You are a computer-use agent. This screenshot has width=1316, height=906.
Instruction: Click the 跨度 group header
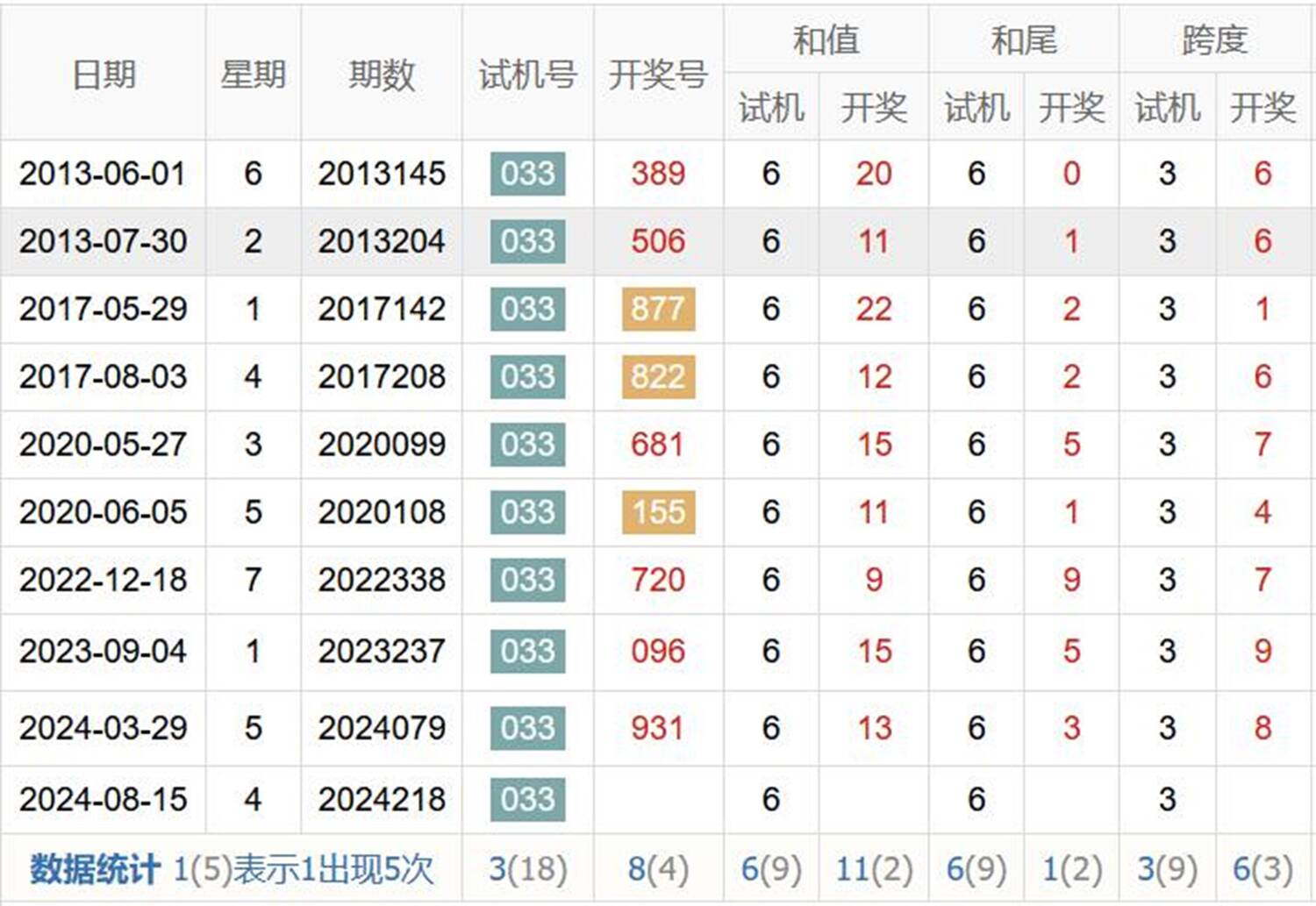click(1214, 40)
